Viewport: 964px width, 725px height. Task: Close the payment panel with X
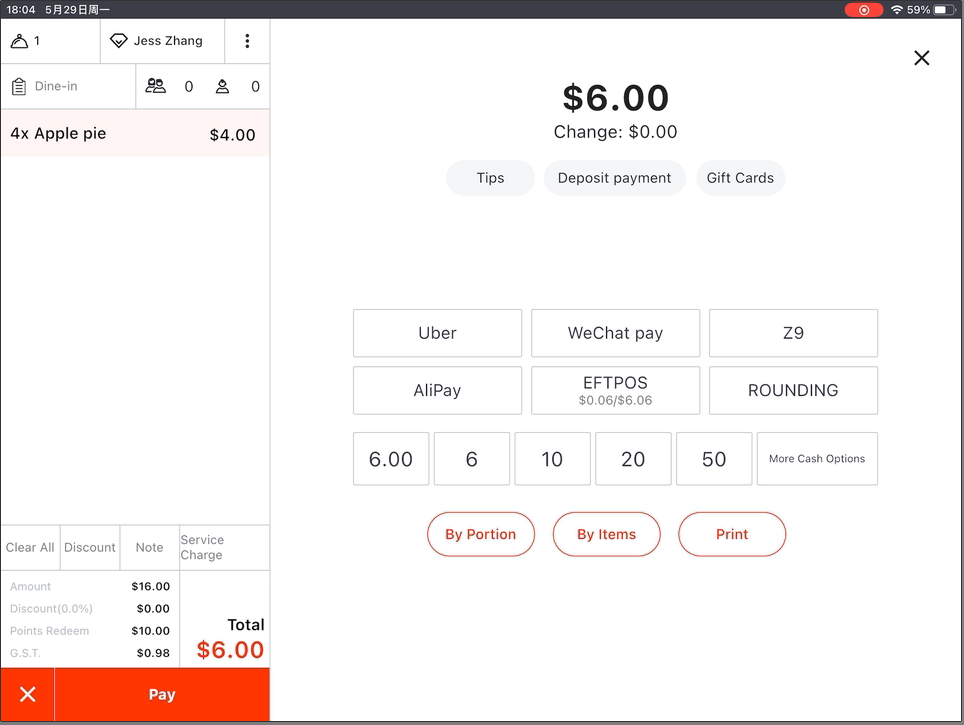point(921,58)
